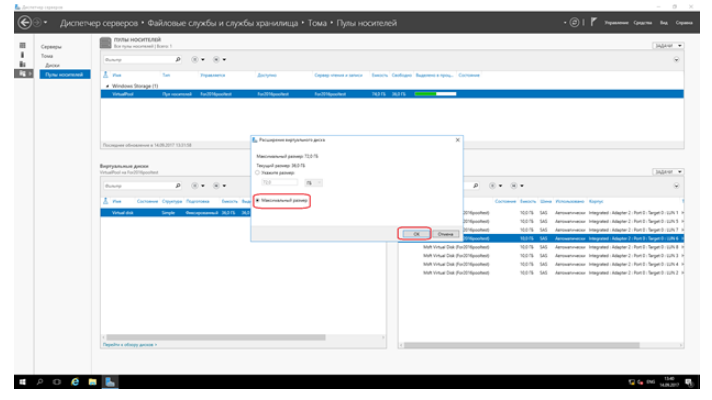
Task: Open the ЗАДАЧИ dropdown for physical disks
Action: [669, 172]
